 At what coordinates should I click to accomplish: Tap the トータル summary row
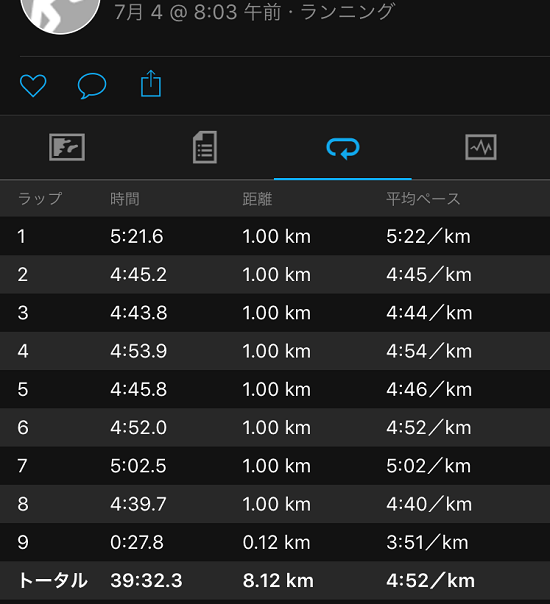(275, 581)
